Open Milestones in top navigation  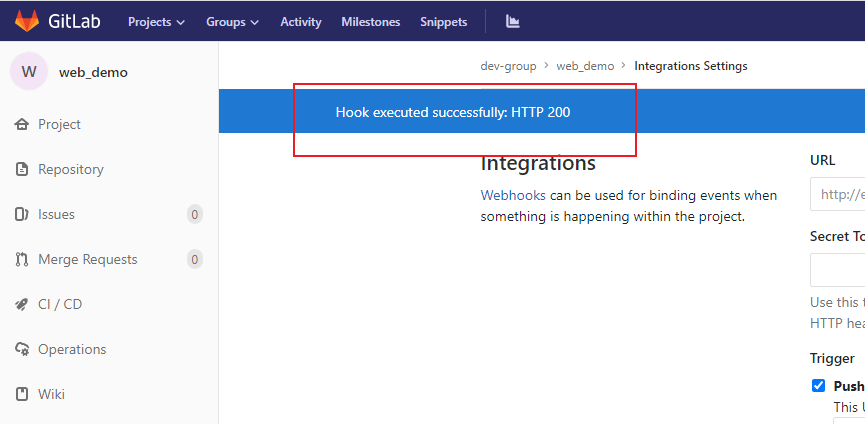click(x=371, y=22)
